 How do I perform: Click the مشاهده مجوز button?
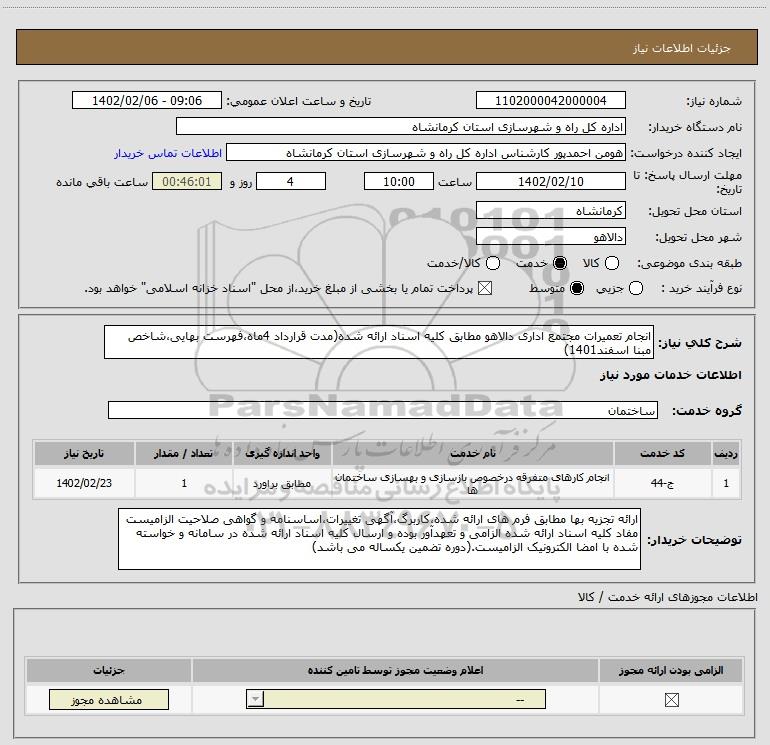[109, 700]
